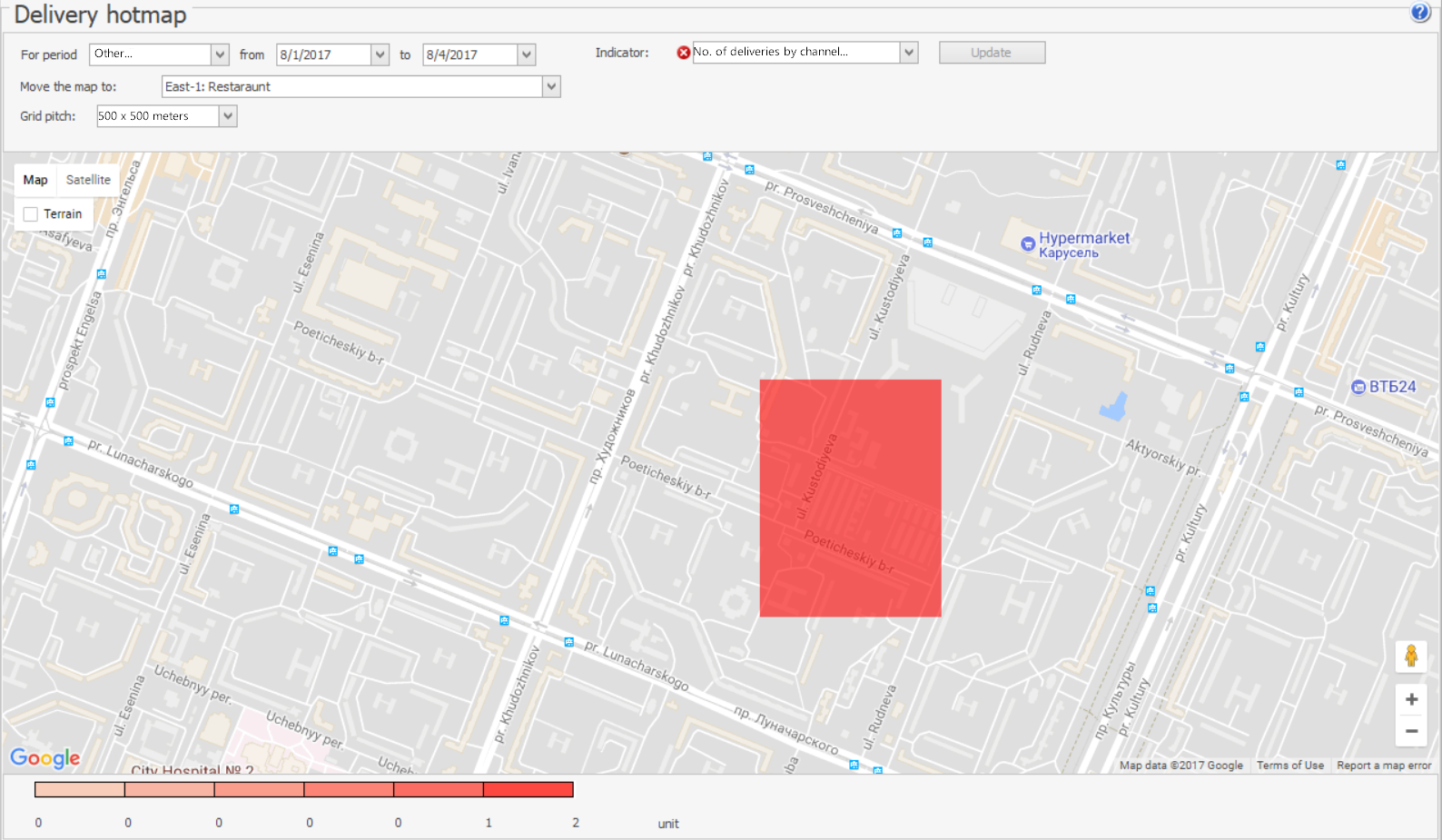Open the Terms of Use link

click(1289, 766)
